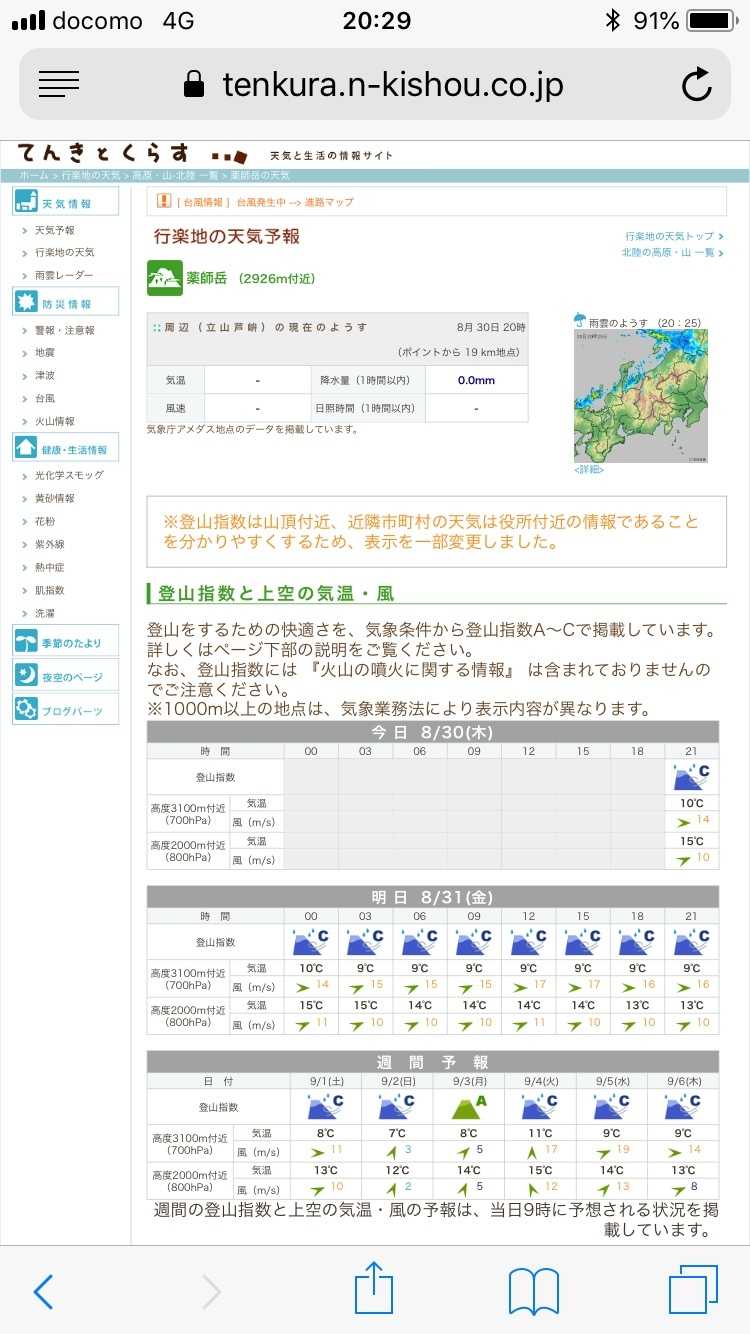
Task: Go to 北陸の高原・山 一覧 link
Action: [x=668, y=253]
